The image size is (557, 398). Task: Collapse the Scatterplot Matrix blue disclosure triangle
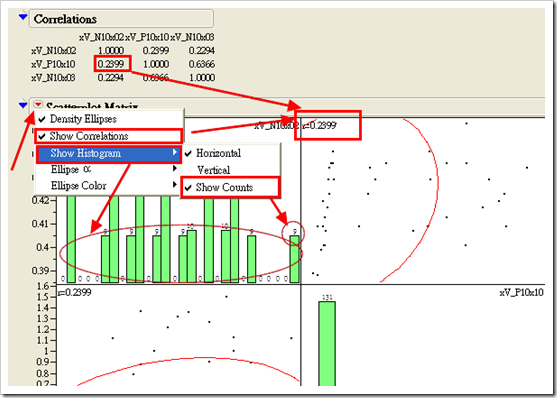tap(23, 105)
